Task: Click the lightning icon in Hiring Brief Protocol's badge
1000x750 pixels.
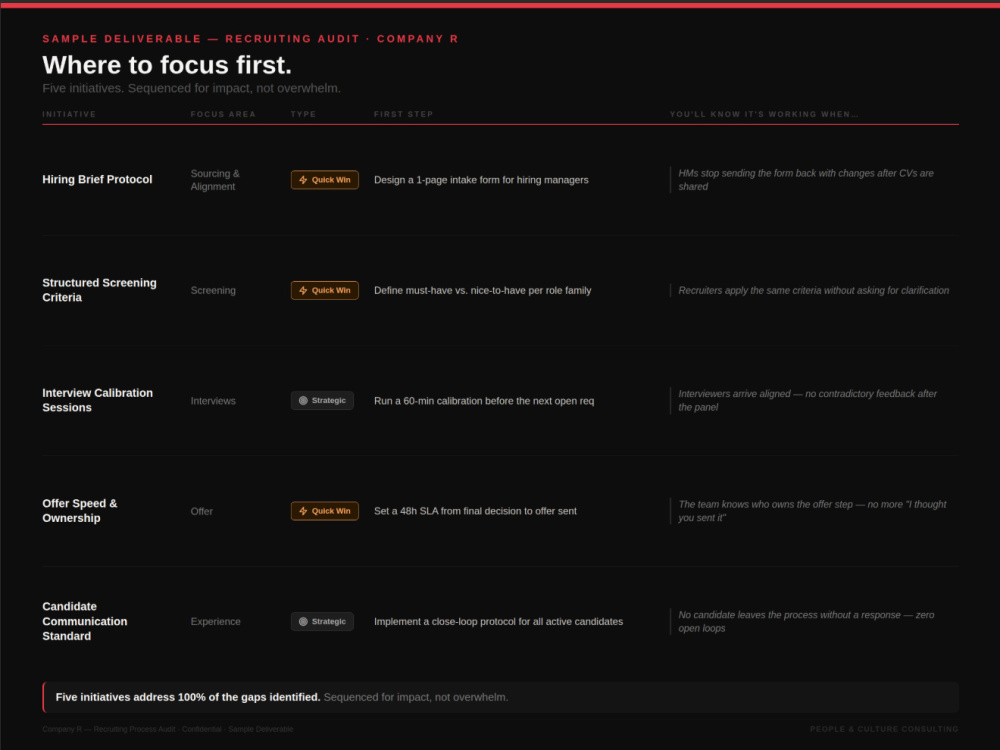Action: pos(303,180)
